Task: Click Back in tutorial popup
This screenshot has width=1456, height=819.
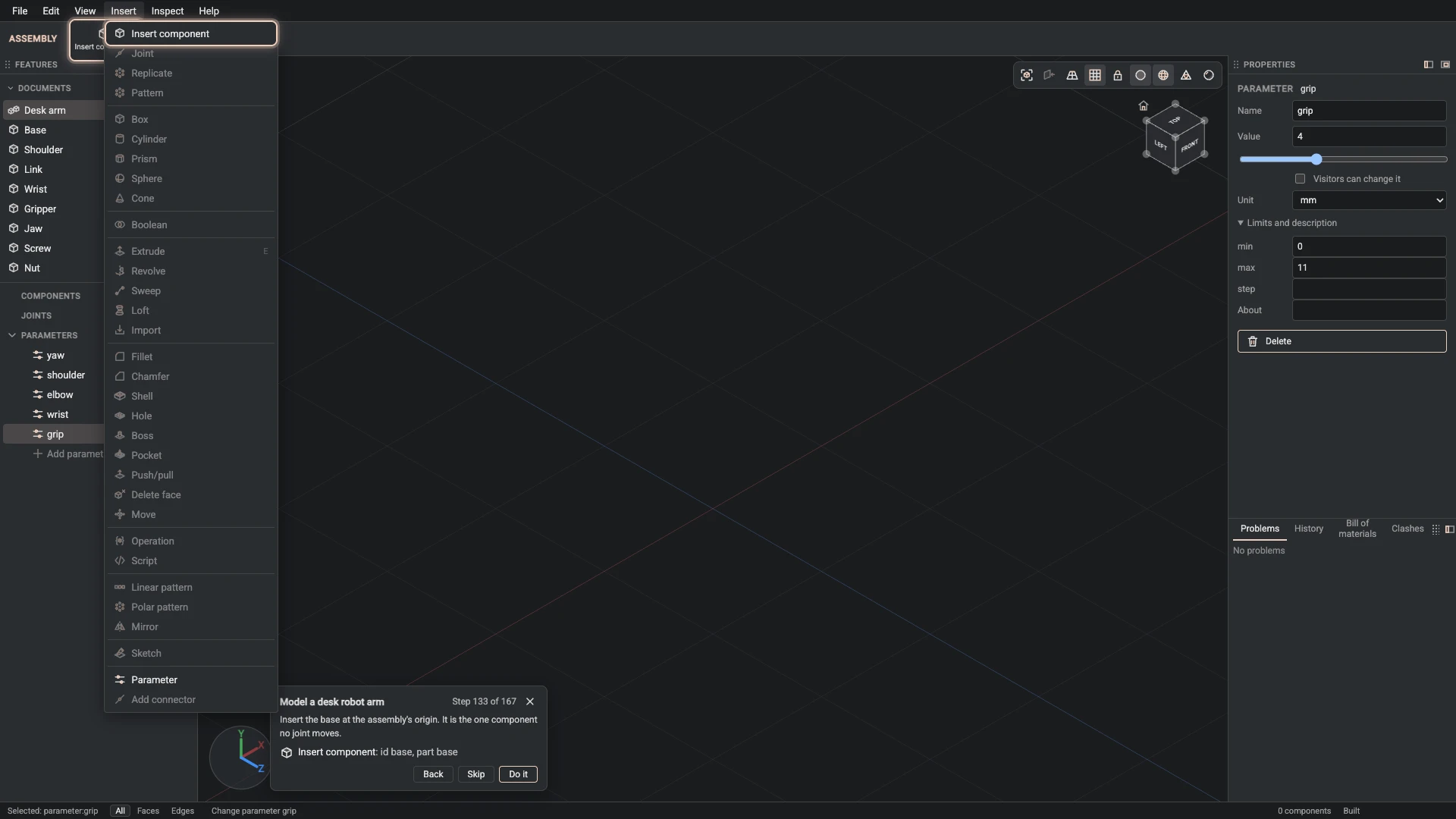Action: tap(433, 774)
